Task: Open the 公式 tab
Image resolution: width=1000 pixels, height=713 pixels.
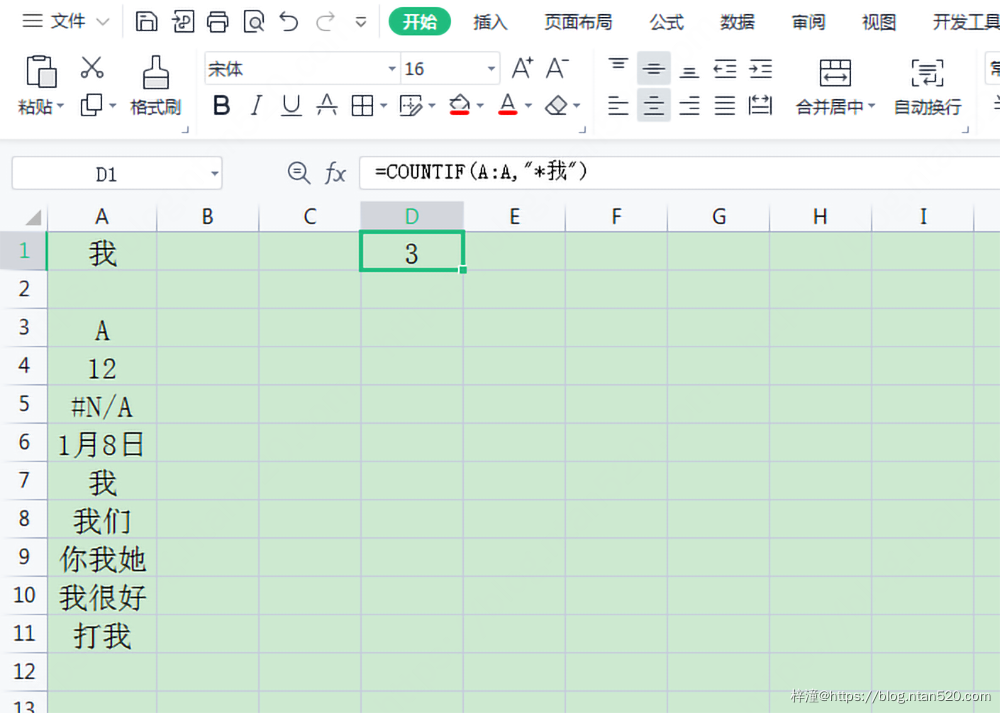Action: (666, 22)
